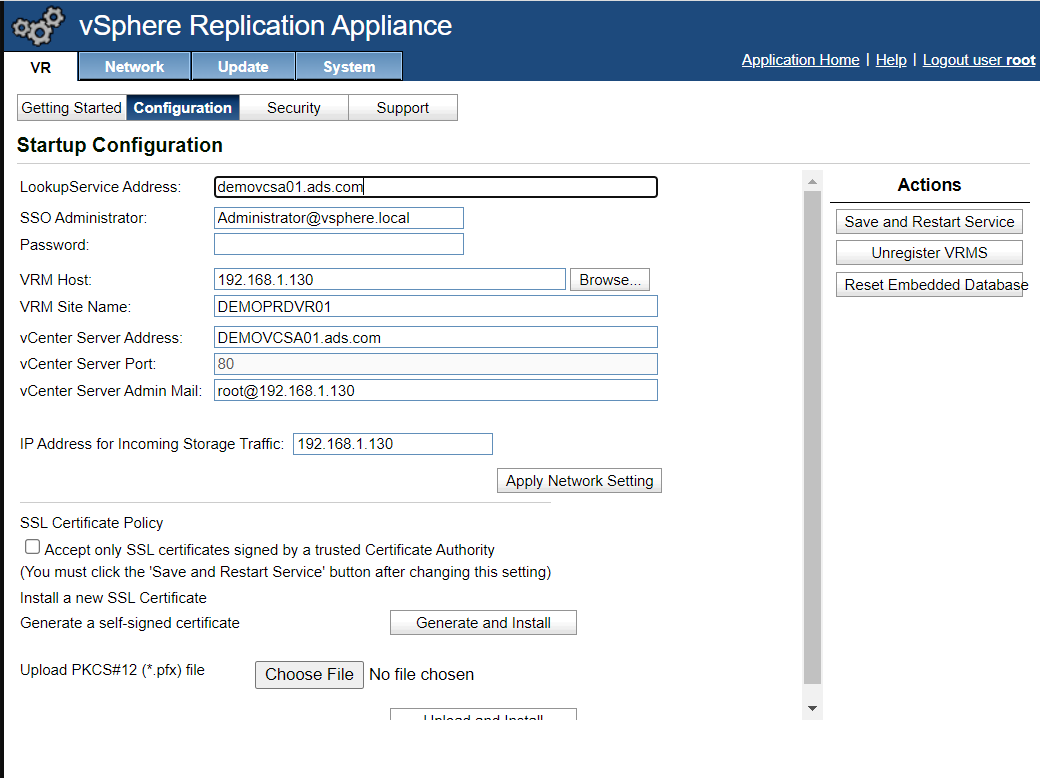Click the 'Actions' panel heading

coord(929,184)
